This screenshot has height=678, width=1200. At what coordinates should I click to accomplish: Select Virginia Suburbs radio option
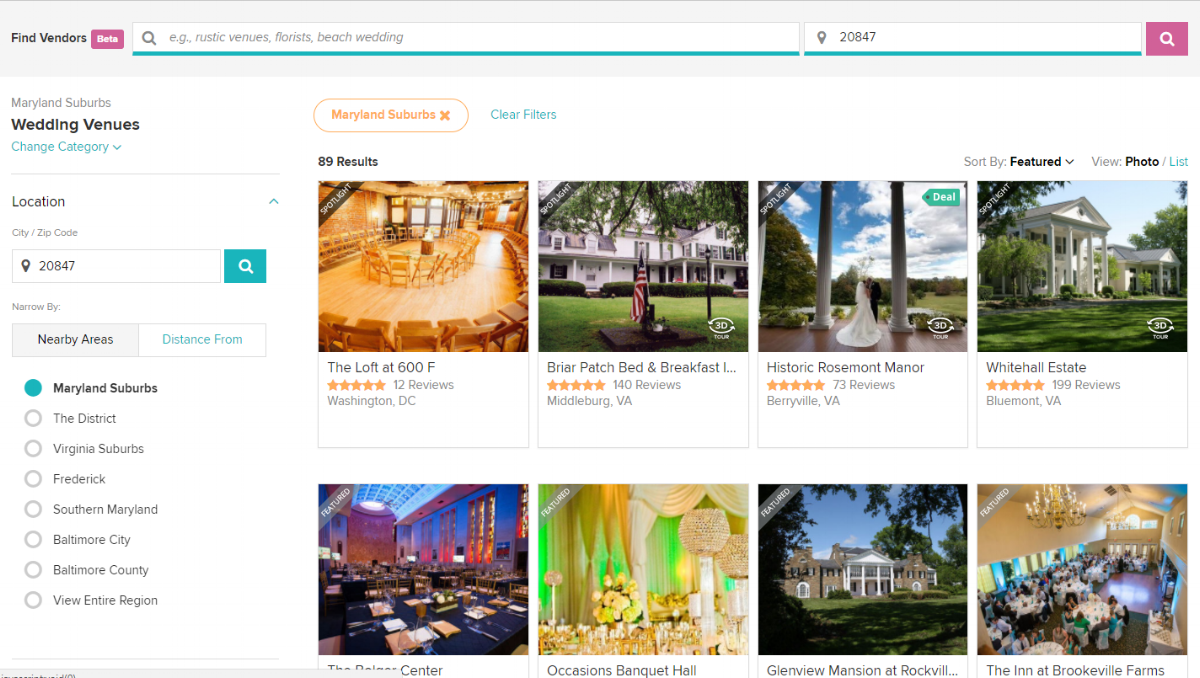33,449
